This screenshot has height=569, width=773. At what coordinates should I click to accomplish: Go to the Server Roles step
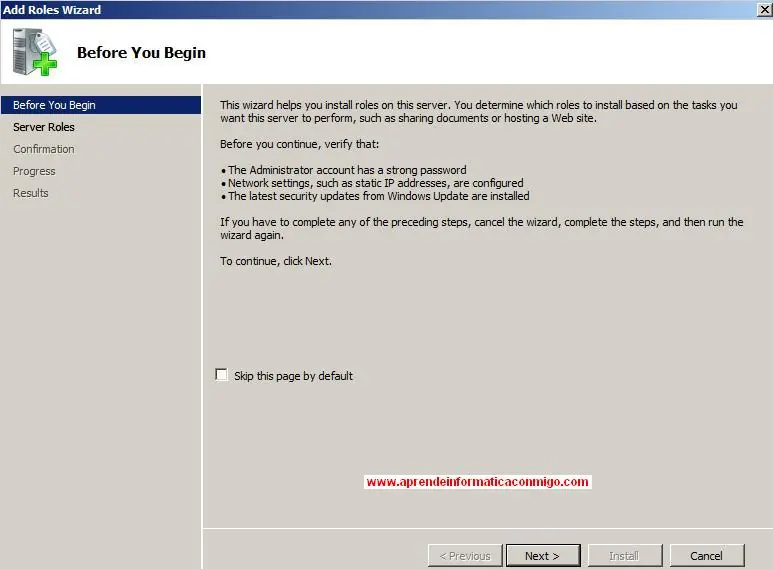[x=44, y=127]
